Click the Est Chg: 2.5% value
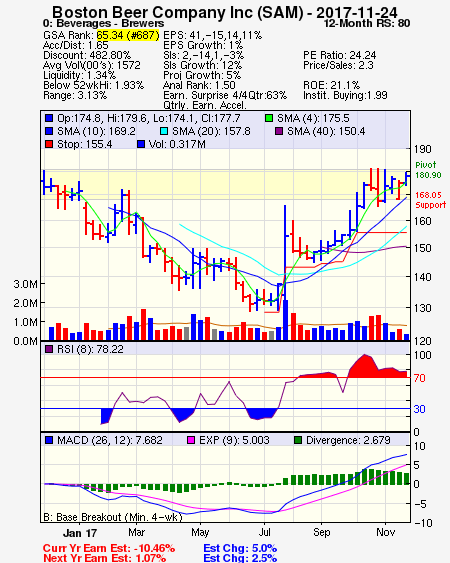 [240, 558]
